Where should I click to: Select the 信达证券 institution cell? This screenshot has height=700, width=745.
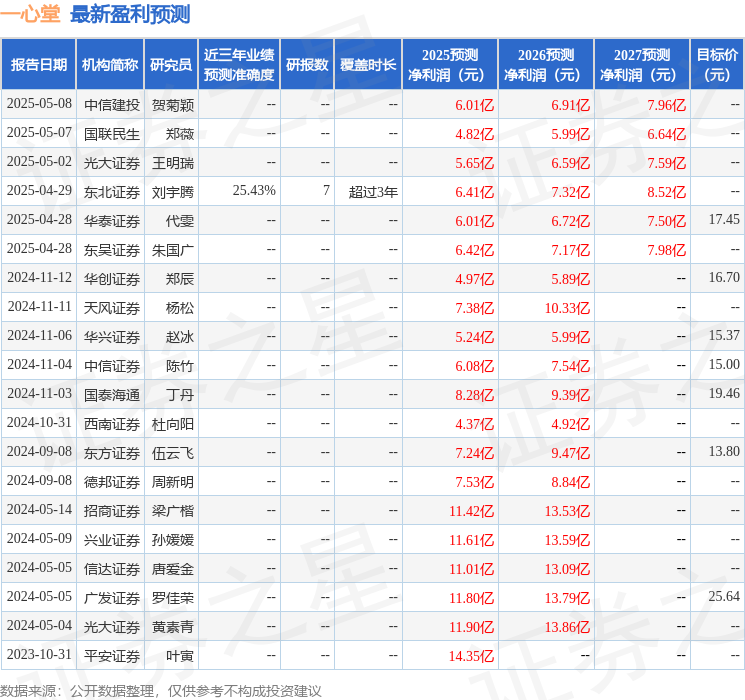click(112, 569)
